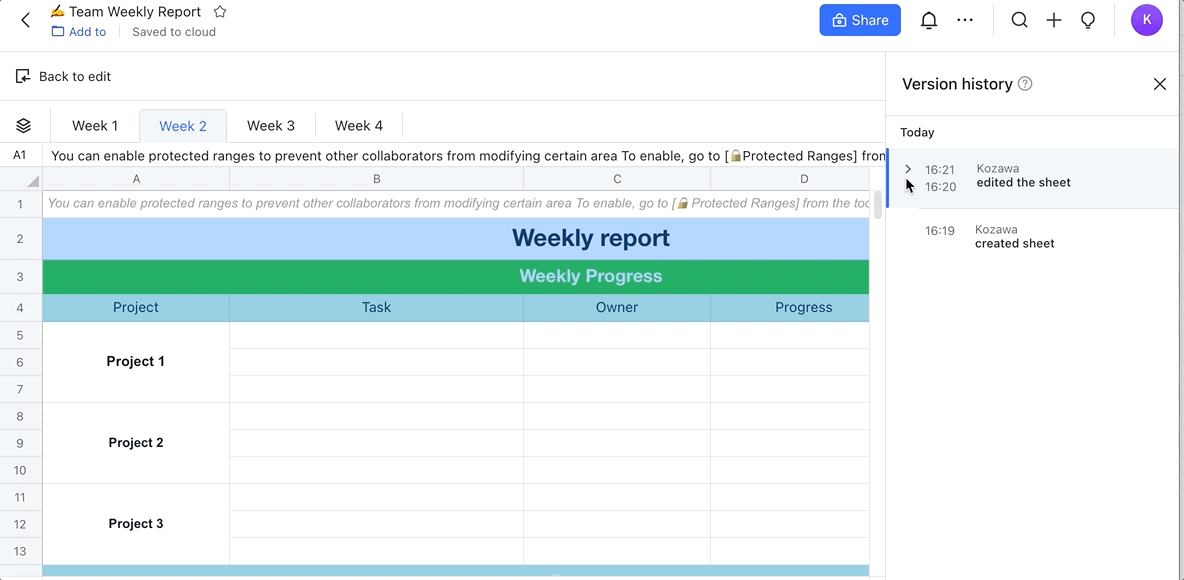This screenshot has height=580, width=1184.
Task: Switch to the Week 3 tab
Action: point(271,126)
